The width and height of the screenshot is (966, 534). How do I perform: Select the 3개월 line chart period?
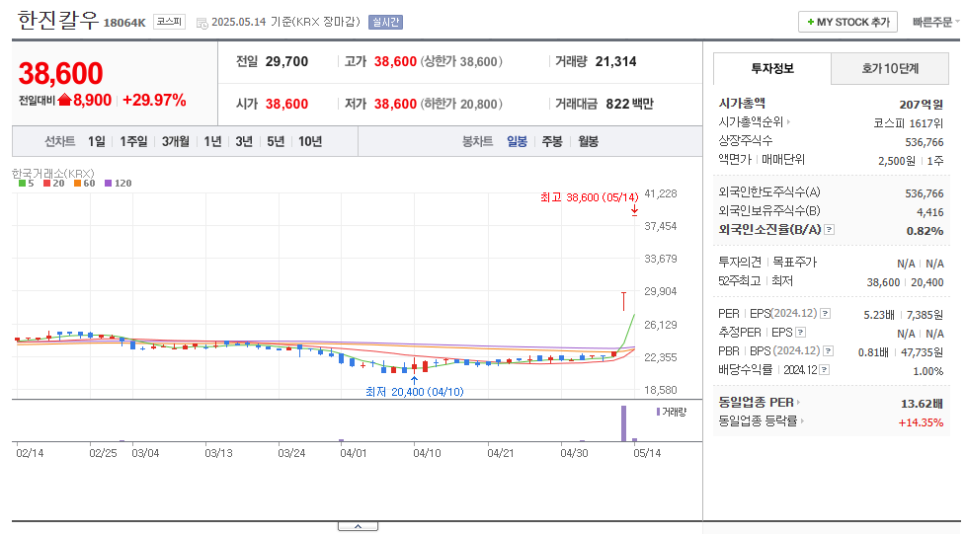click(176, 142)
